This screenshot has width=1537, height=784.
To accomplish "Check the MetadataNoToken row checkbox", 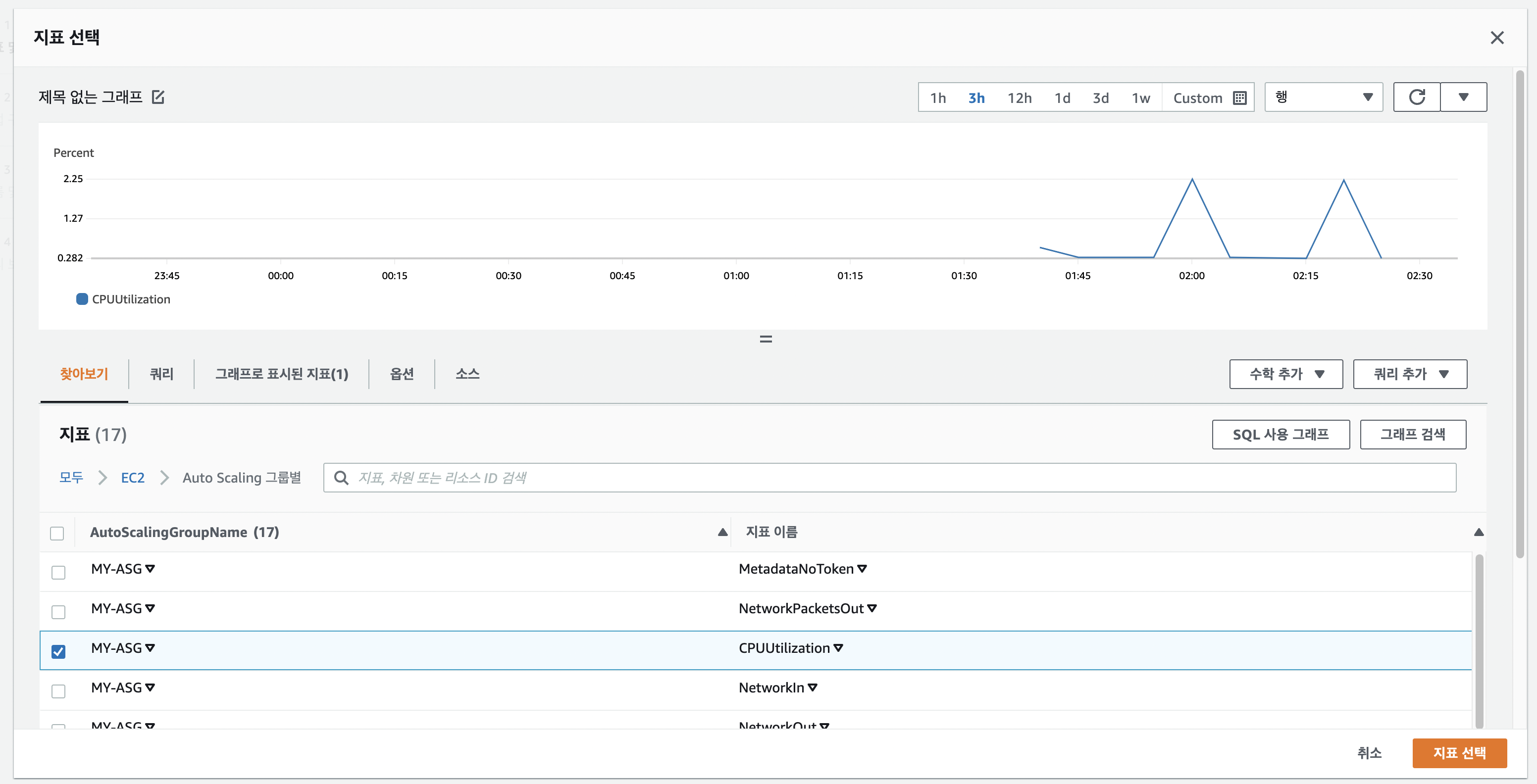I will tap(58, 572).
